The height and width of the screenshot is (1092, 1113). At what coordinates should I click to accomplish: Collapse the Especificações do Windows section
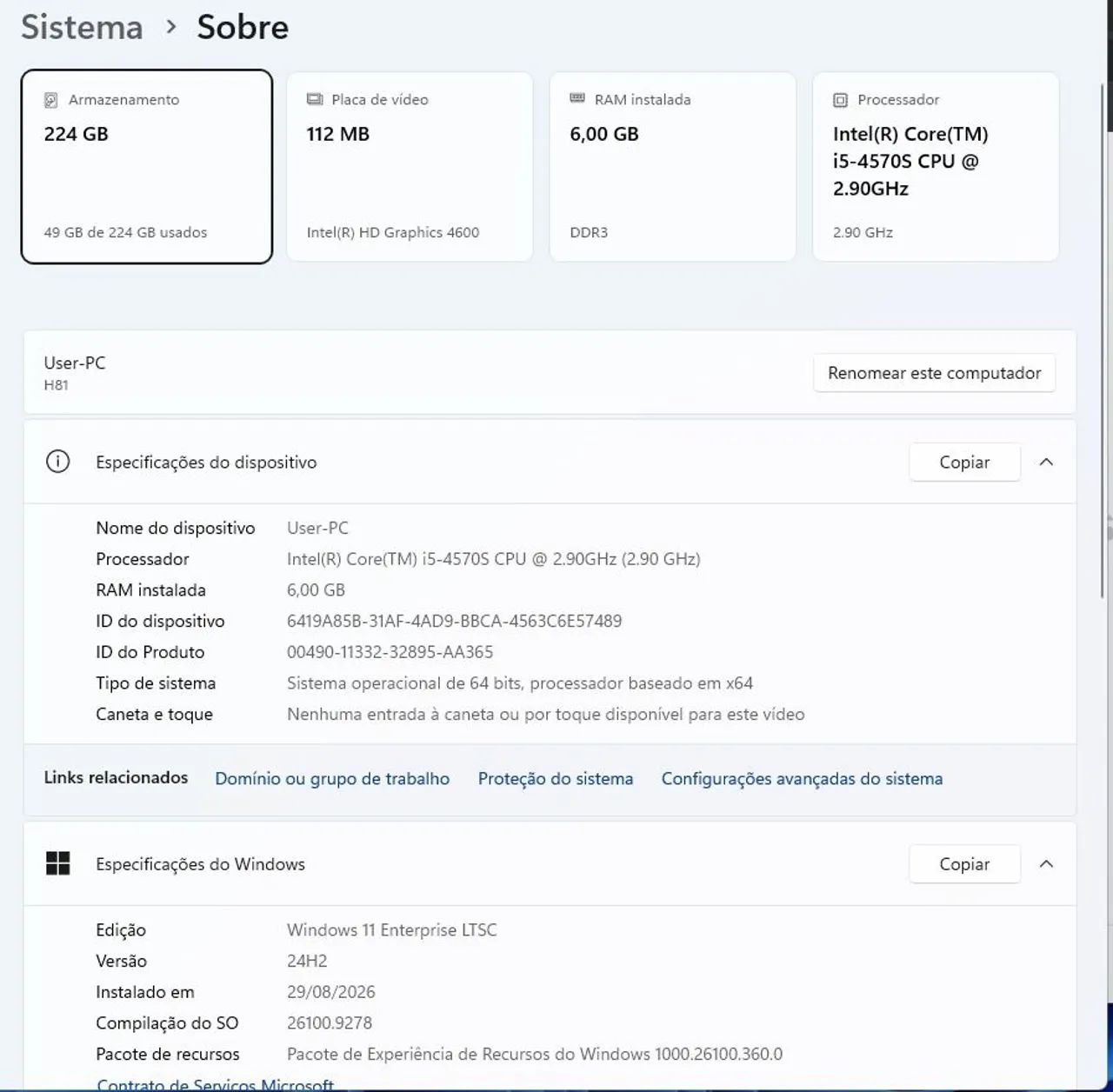pyautogui.click(x=1047, y=864)
